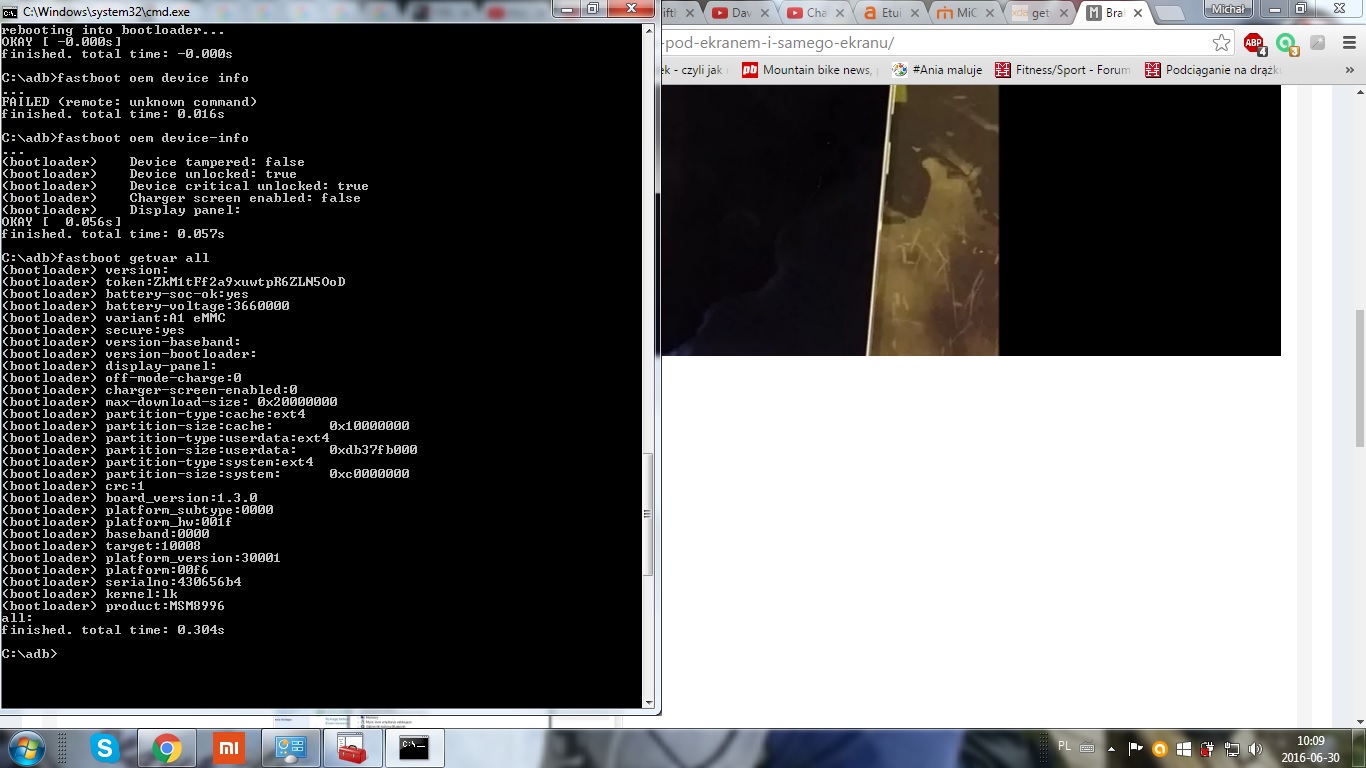Screen dimensions: 1366x768
Task: Expand the bookmarks bar overflow chevron
Action: coord(1347,70)
